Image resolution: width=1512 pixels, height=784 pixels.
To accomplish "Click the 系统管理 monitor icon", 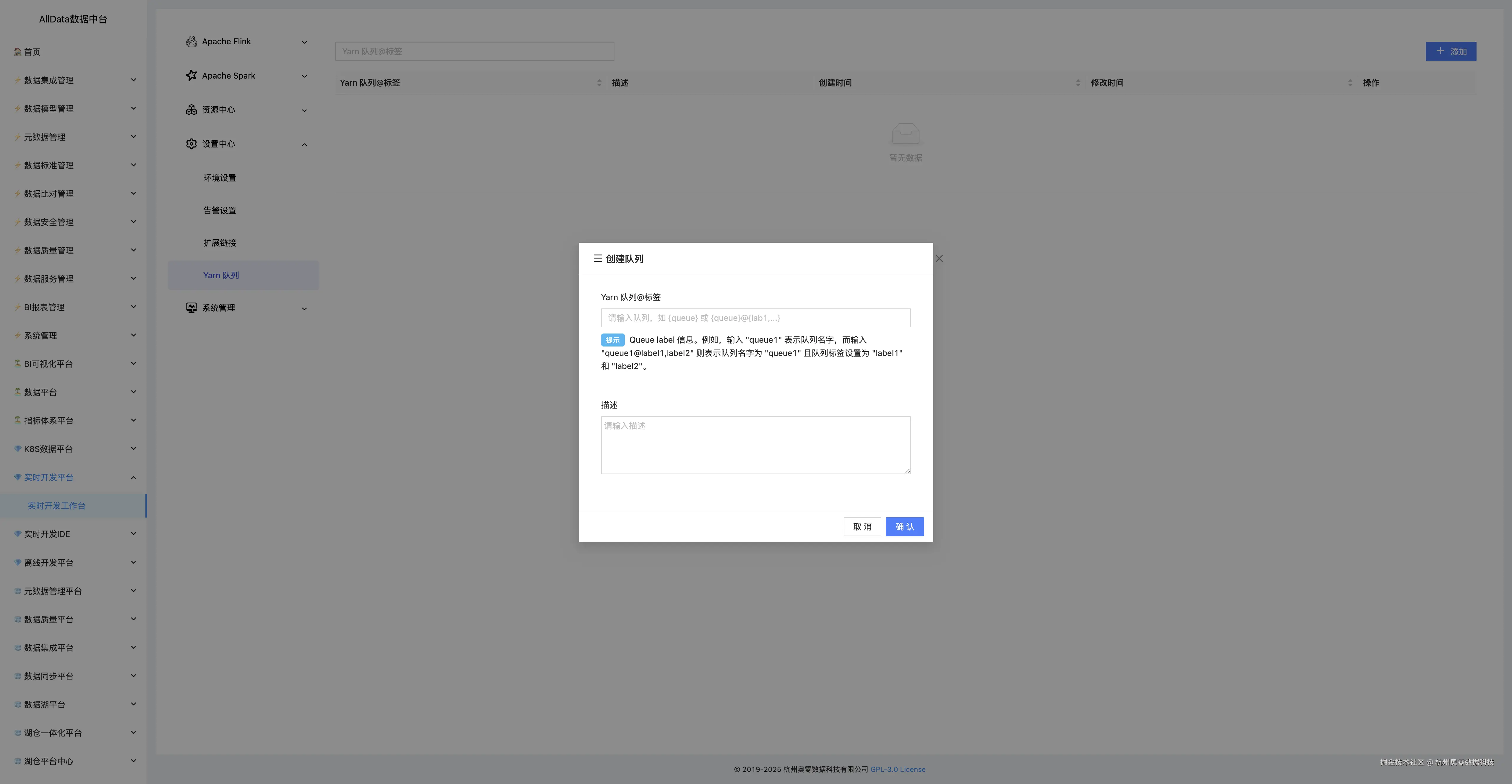I will coord(191,308).
